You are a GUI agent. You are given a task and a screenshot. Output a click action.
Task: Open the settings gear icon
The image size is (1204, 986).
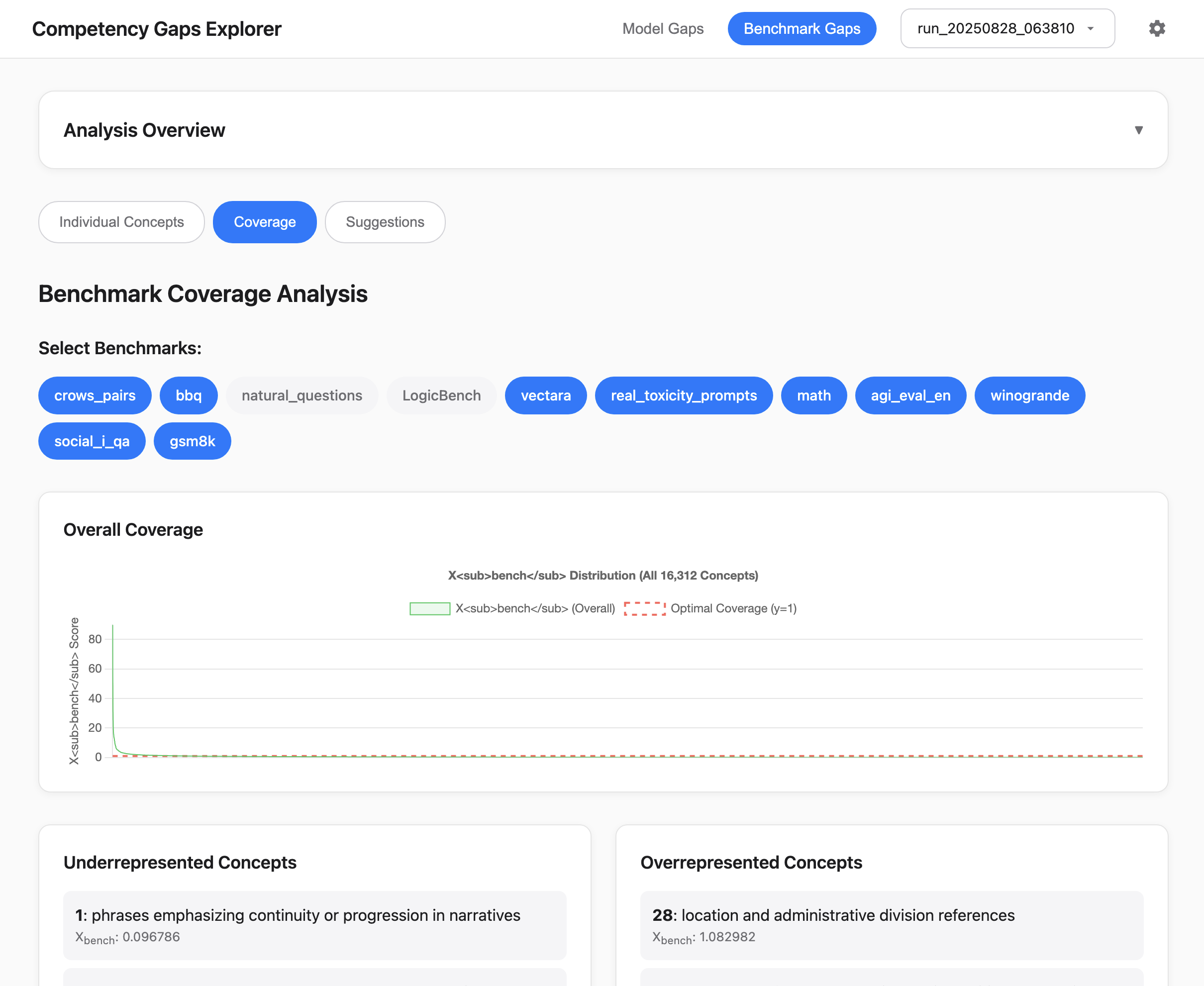pos(1156,28)
